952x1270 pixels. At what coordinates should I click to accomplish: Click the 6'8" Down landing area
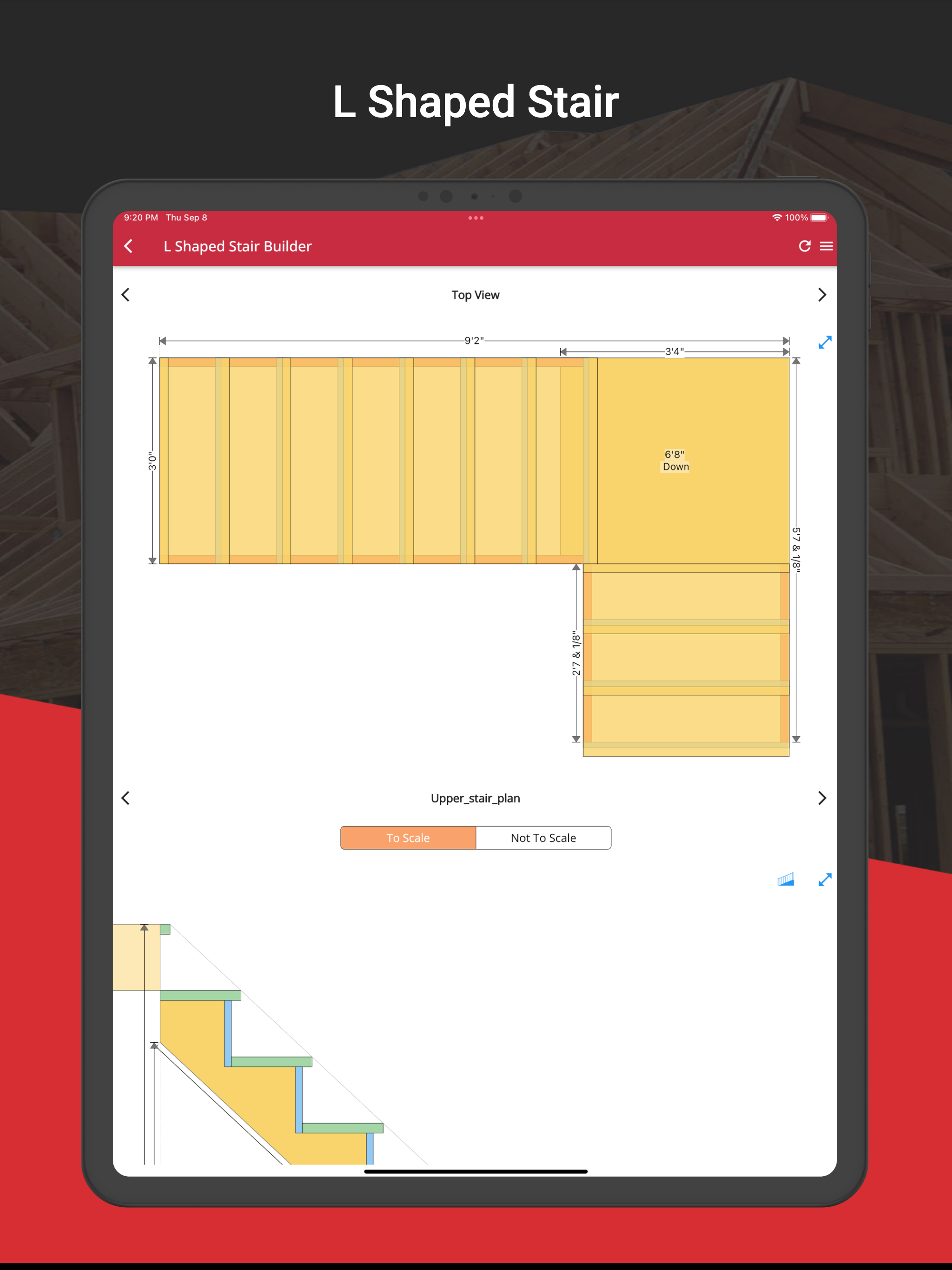point(675,461)
